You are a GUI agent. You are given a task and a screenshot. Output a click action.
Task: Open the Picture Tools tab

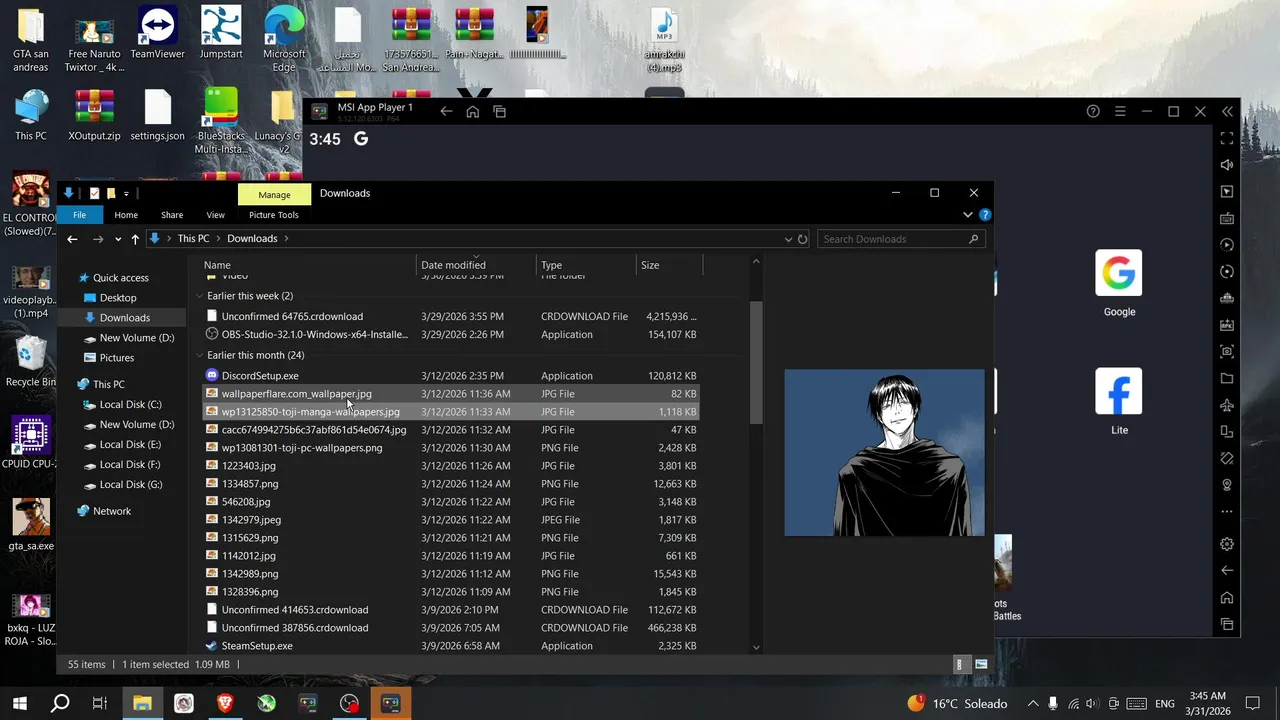pyautogui.click(x=274, y=215)
